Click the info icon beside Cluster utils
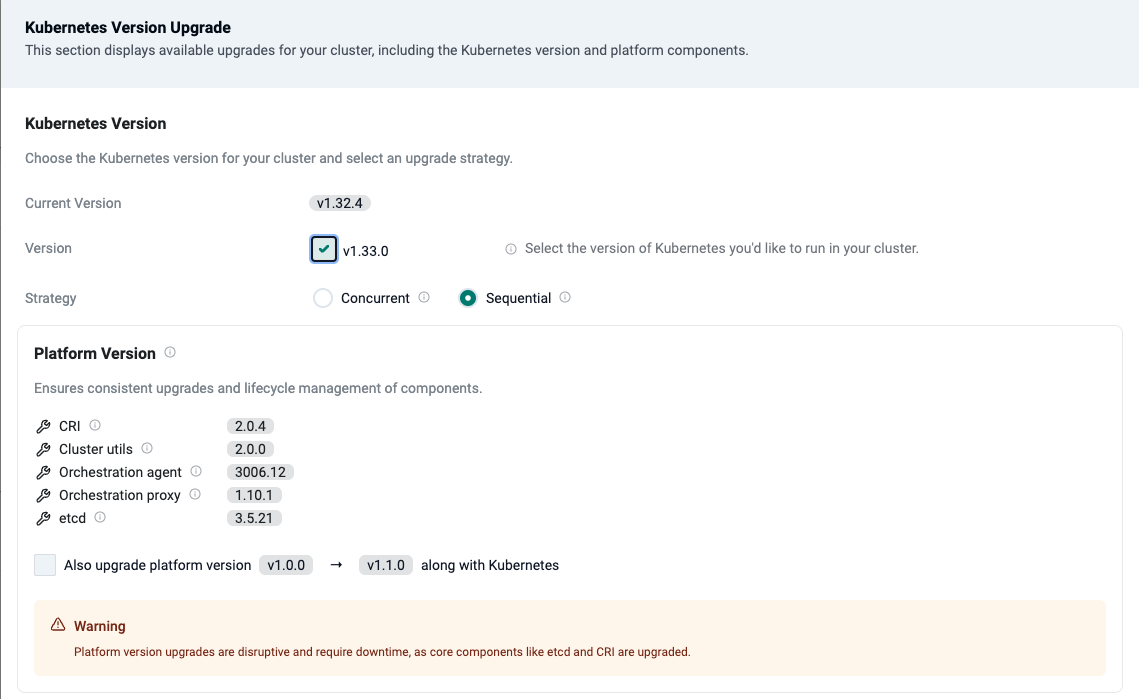Screen dimensions: 1139x699 pos(147,449)
